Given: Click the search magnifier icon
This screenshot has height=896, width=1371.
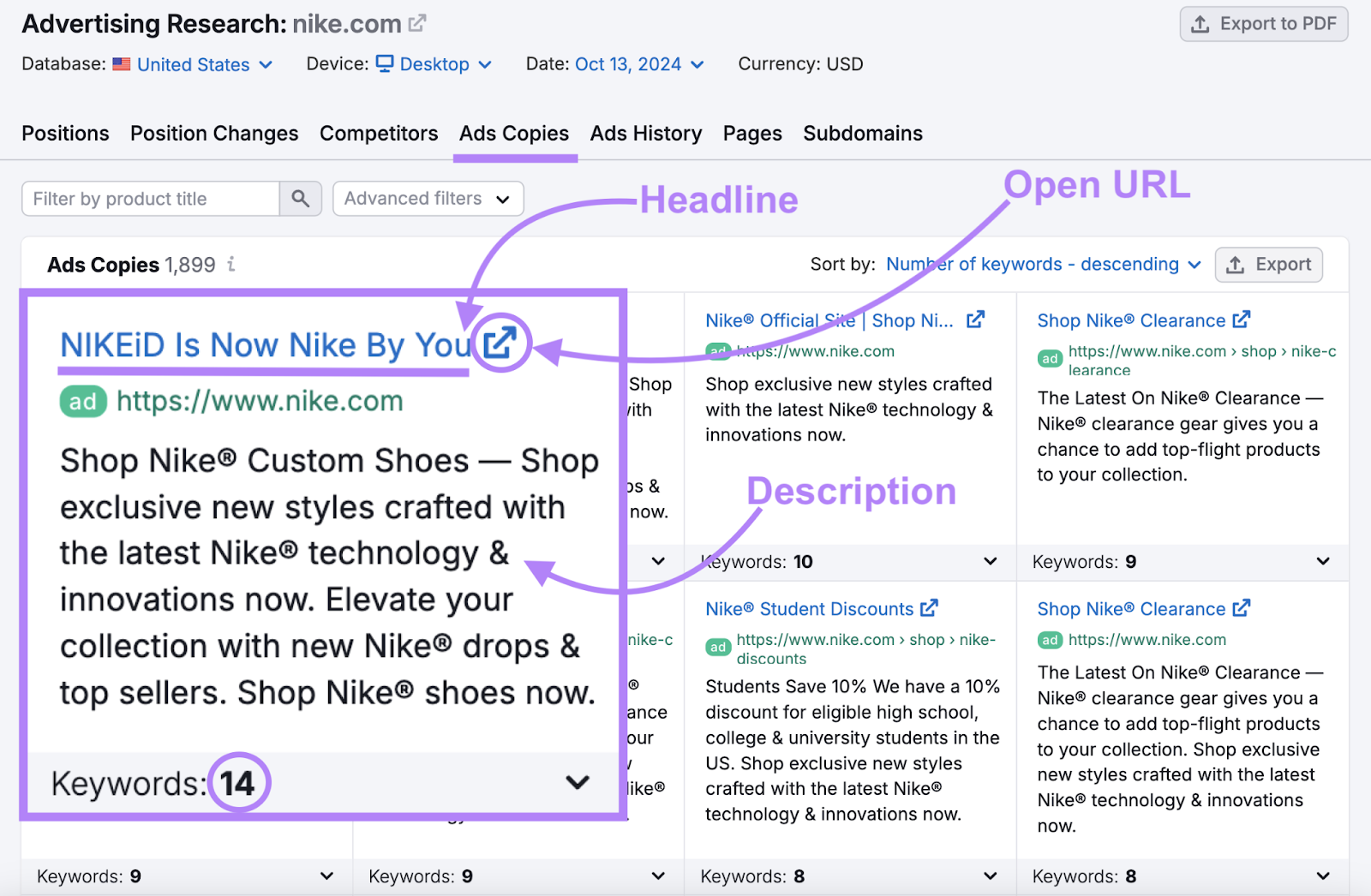Looking at the screenshot, I should pos(300,199).
